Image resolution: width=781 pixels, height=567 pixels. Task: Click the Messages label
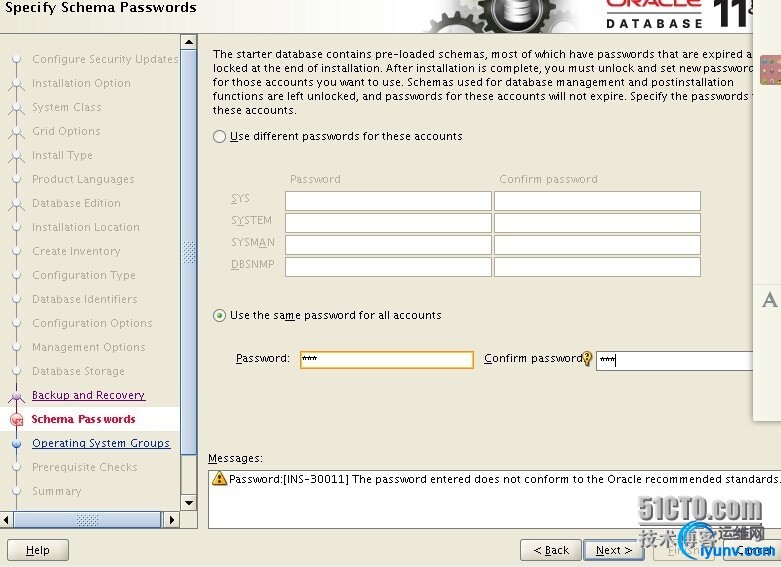(235, 458)
